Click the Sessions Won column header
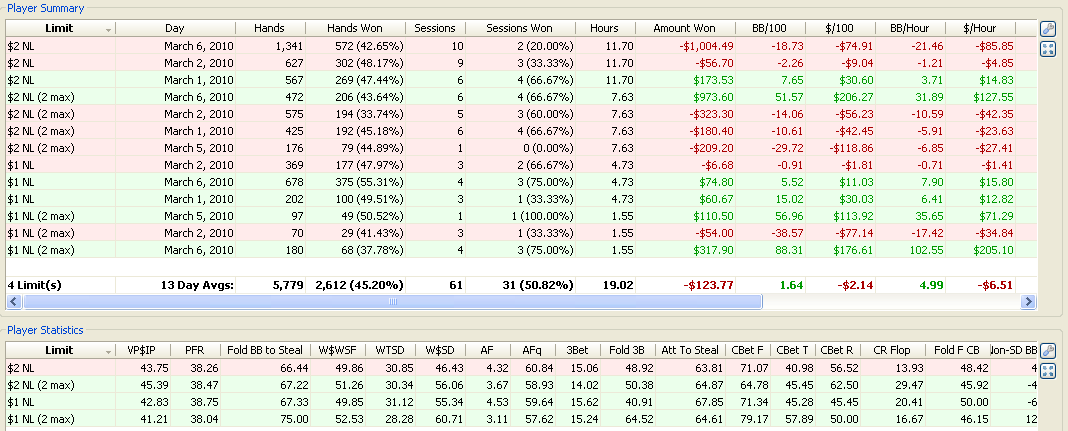1068x431 pixels. click(520, 29)
